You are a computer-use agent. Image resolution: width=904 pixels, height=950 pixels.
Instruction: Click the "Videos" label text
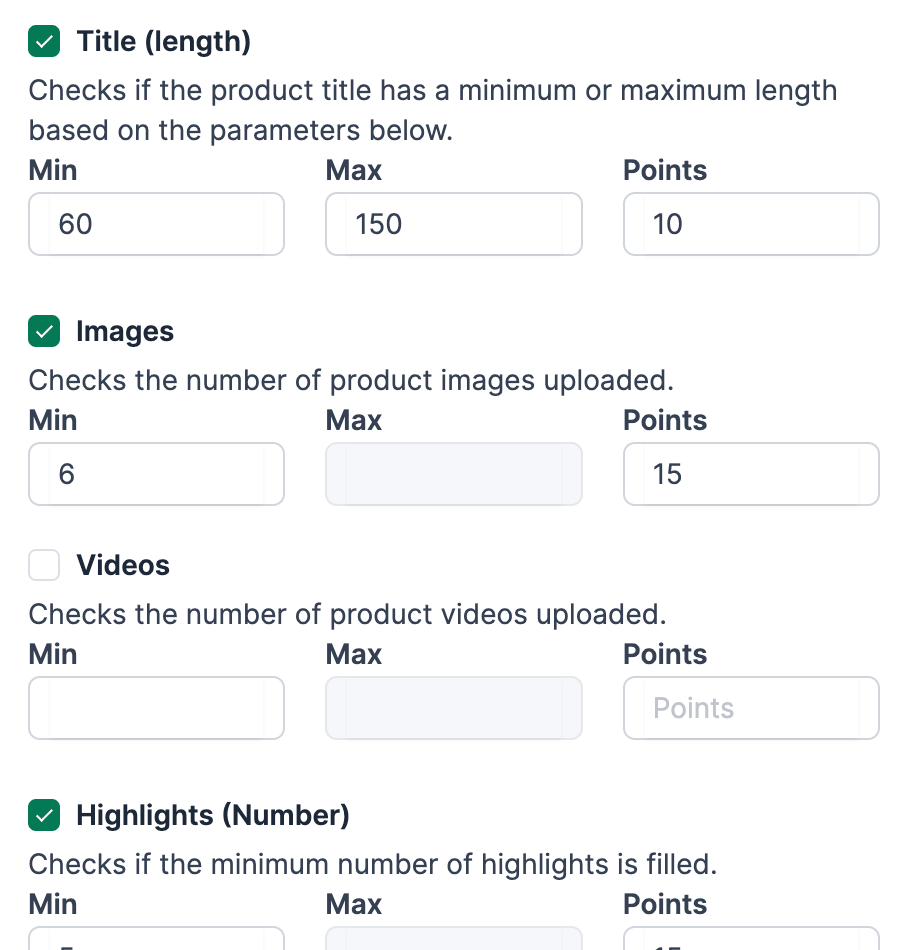123,566
